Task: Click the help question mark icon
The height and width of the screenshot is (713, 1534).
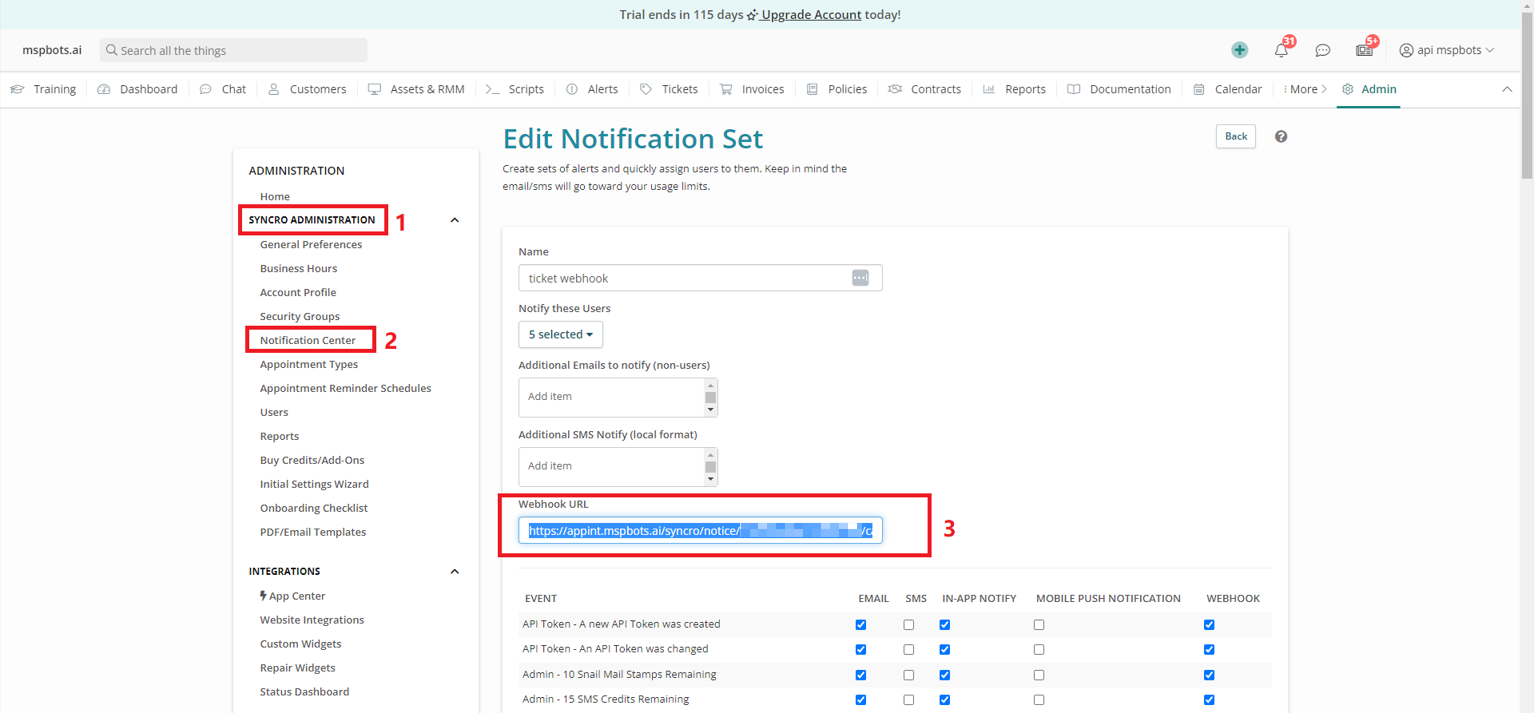Action: coord(1281,136)
